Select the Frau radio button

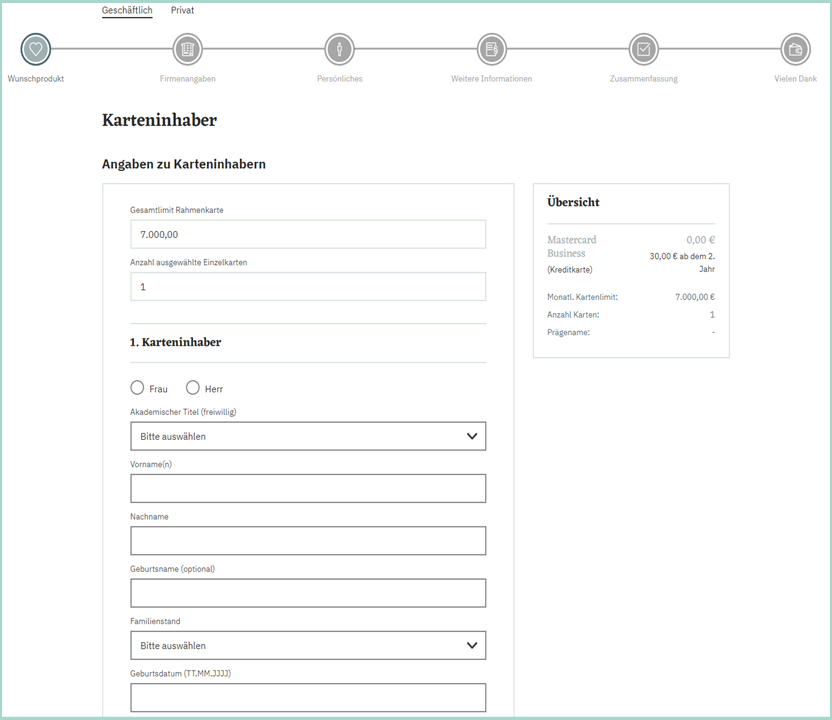[x=137, y=388]
